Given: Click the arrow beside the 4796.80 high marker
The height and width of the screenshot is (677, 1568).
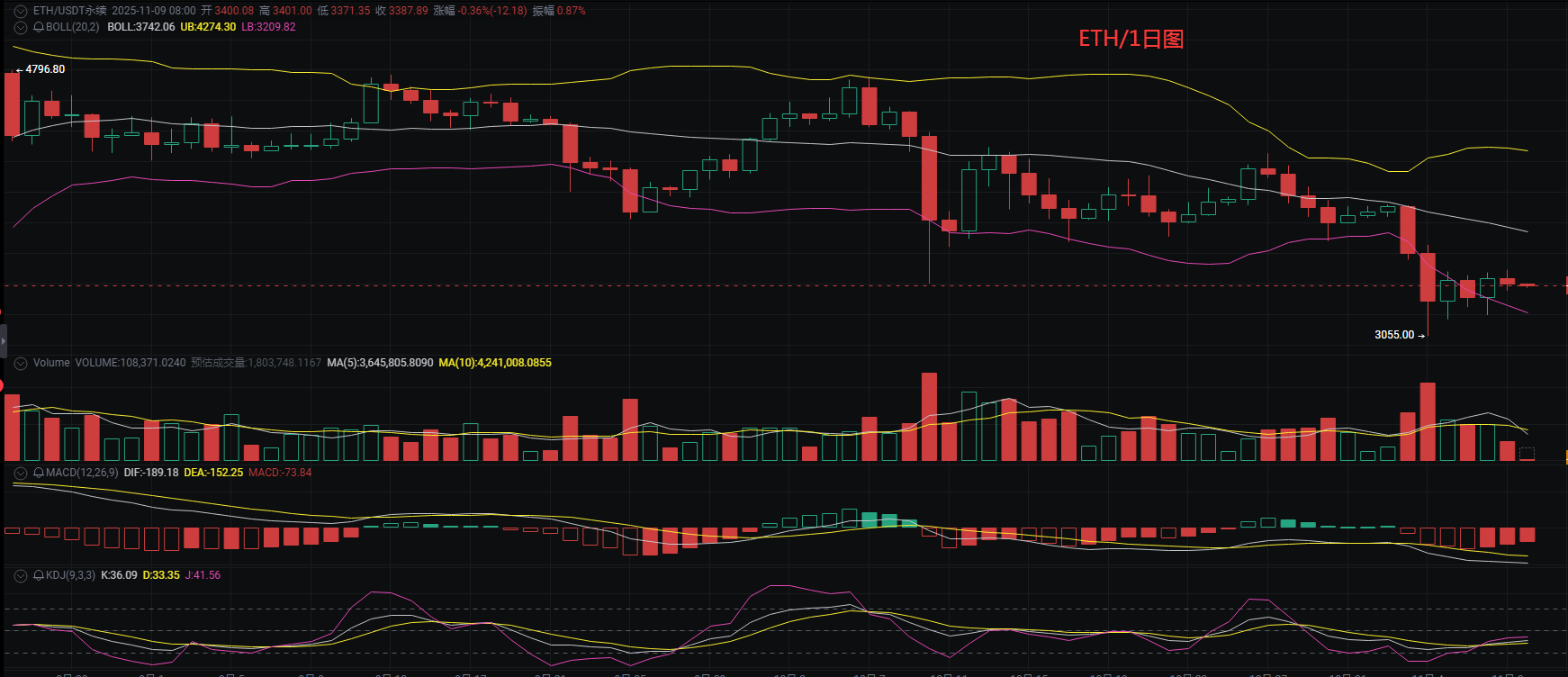Looking at the screenshot, I should pyautogui.click(x=19, y=70).
